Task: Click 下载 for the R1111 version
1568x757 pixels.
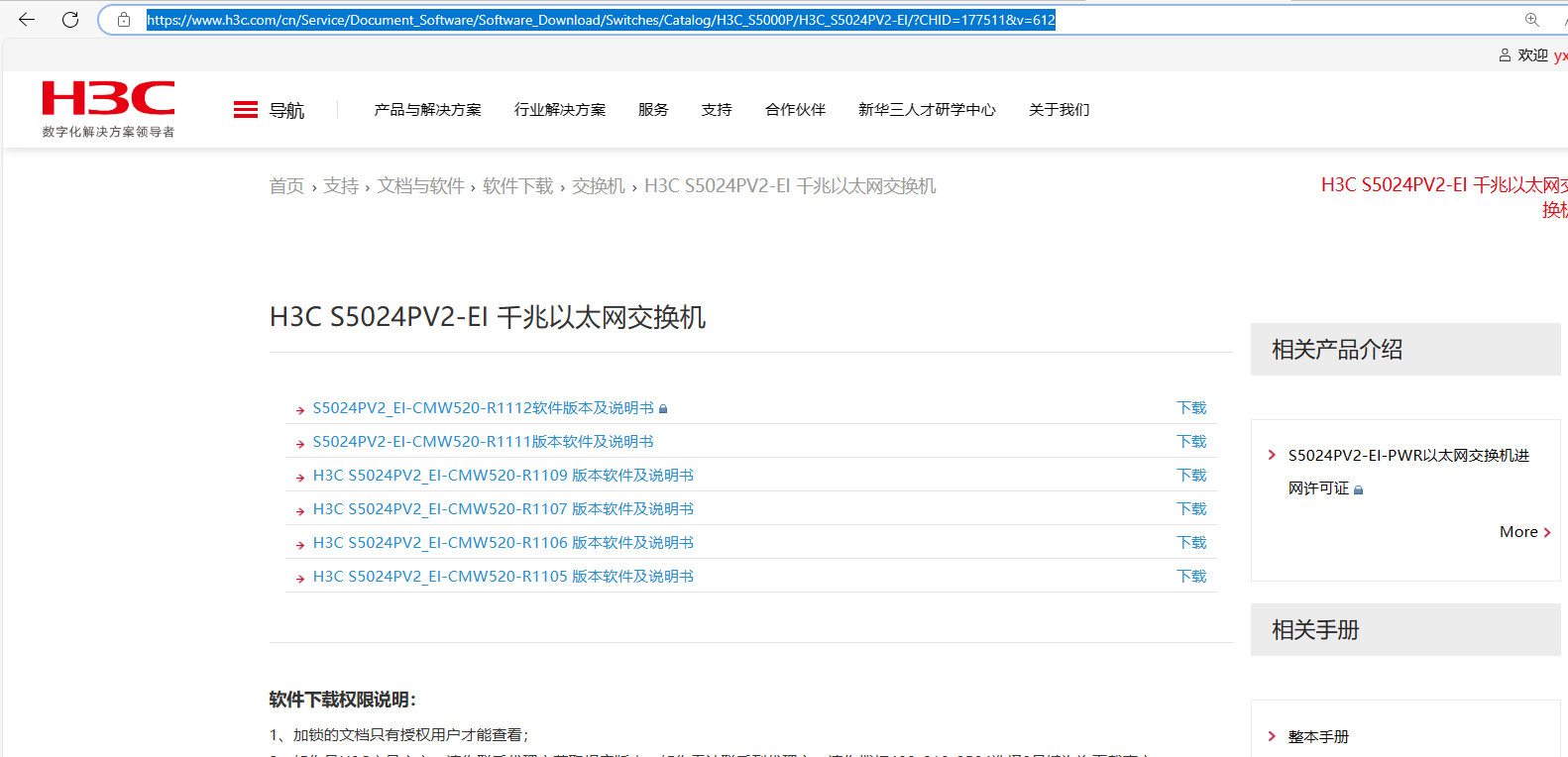Action: (x=1191, y=442)
